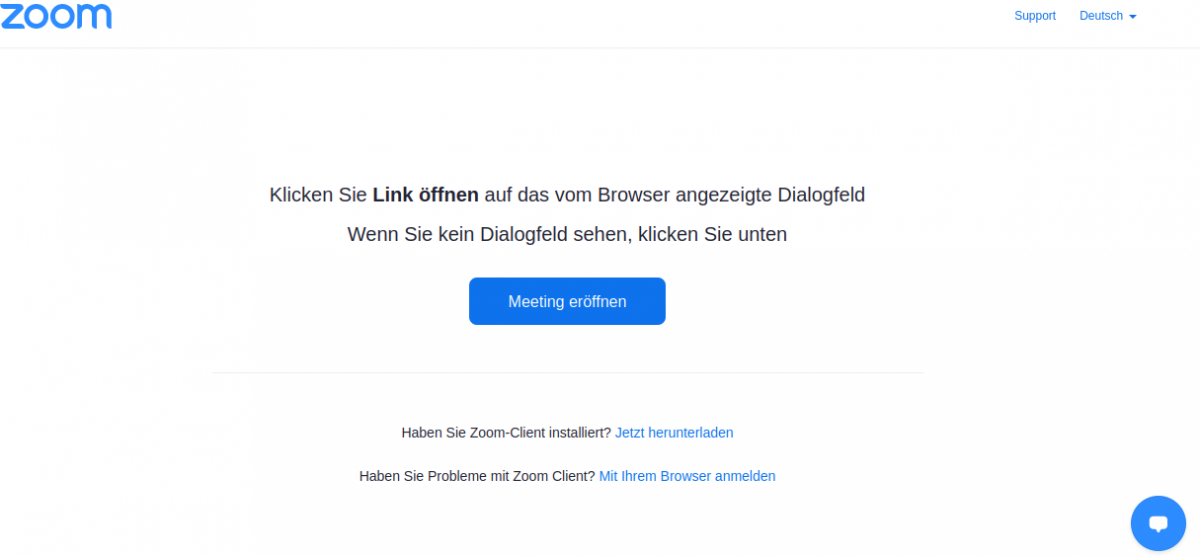The image size is (1200, 556).
Task: Click the word Browser in the first line
Action: click(633, 194)
